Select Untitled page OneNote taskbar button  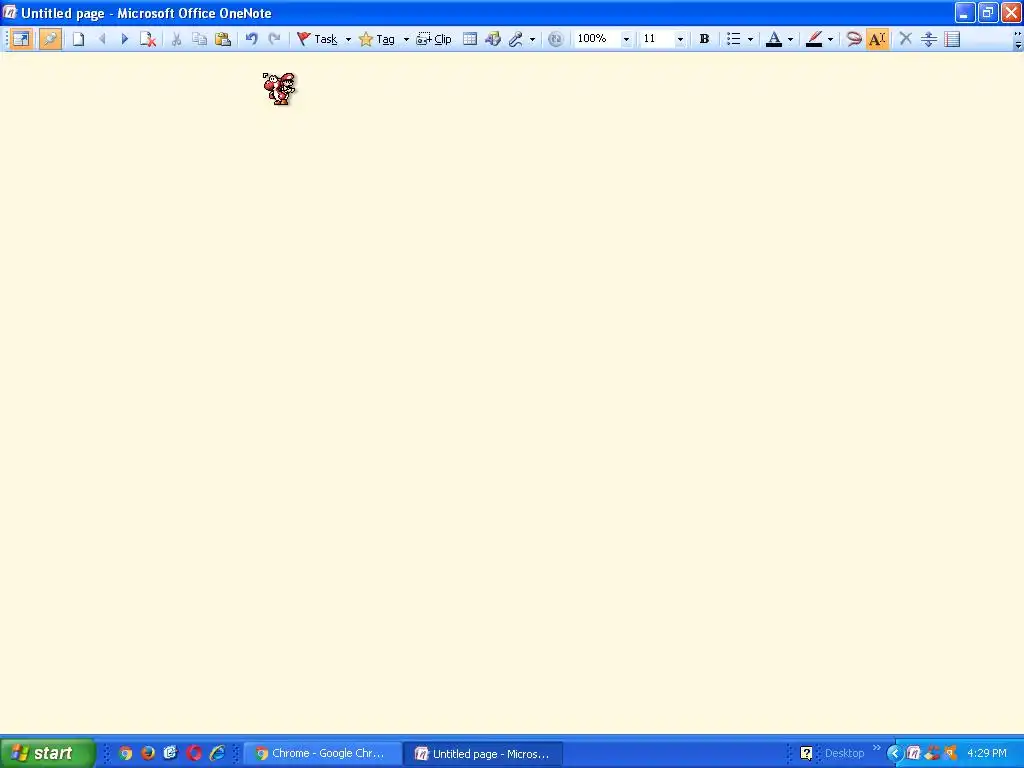click(x=483, y=754)
